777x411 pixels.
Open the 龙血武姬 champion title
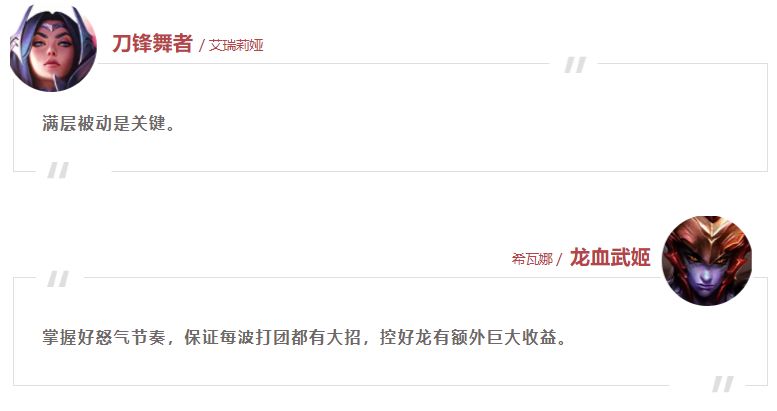click(x=610, y=257)
